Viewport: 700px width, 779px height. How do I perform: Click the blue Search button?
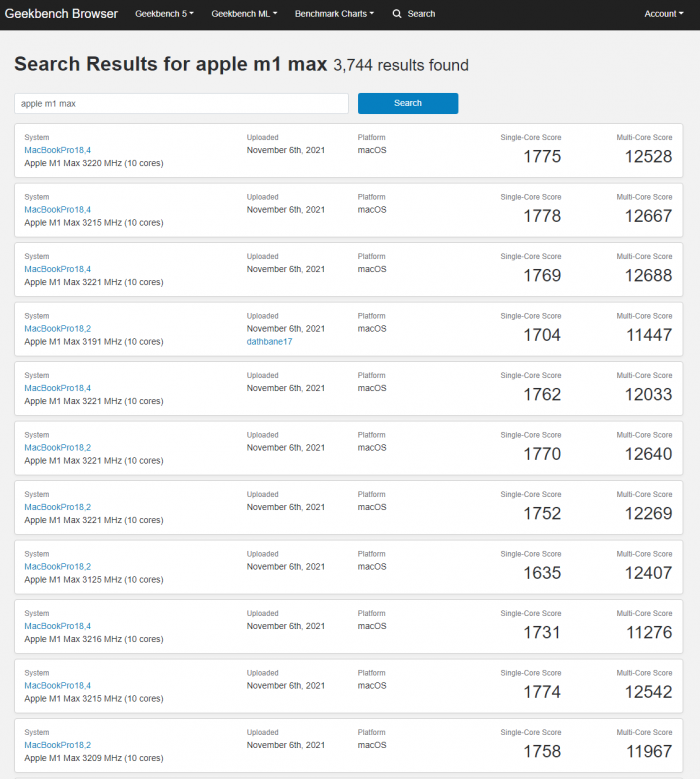coord(408,103)
